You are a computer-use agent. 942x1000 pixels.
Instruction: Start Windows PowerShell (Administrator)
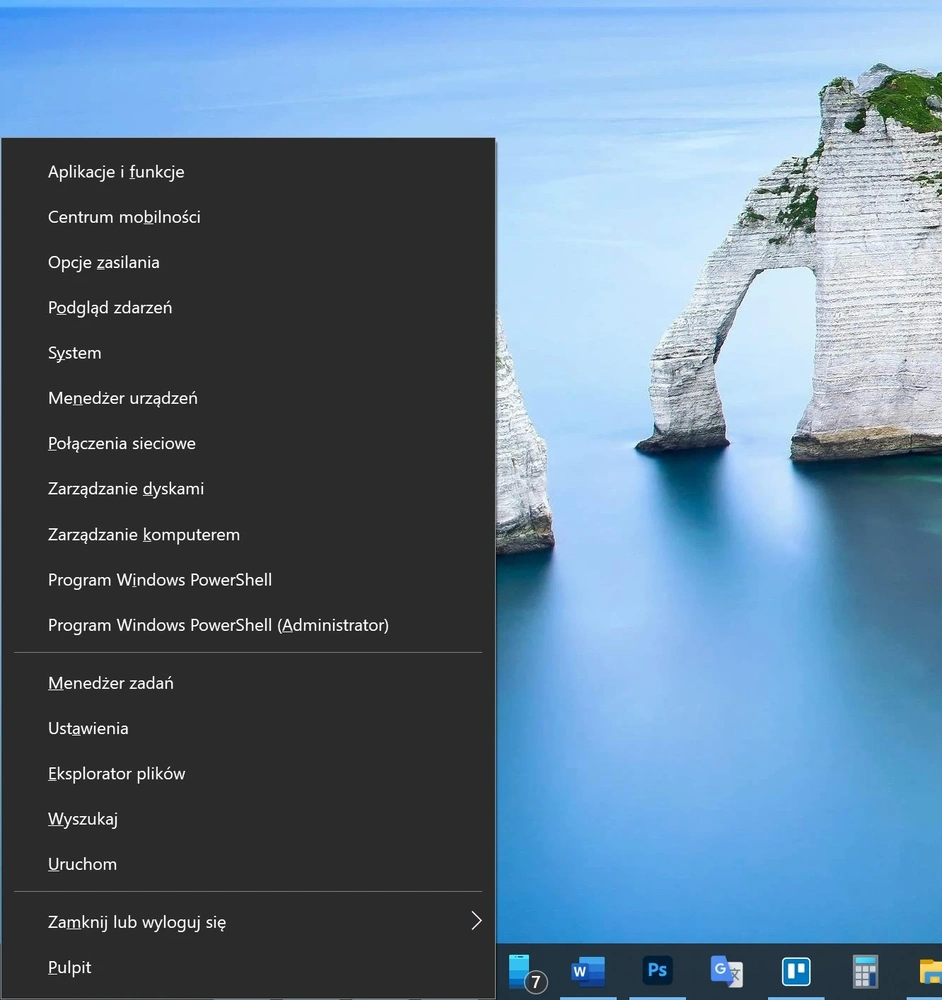point(248,625)
